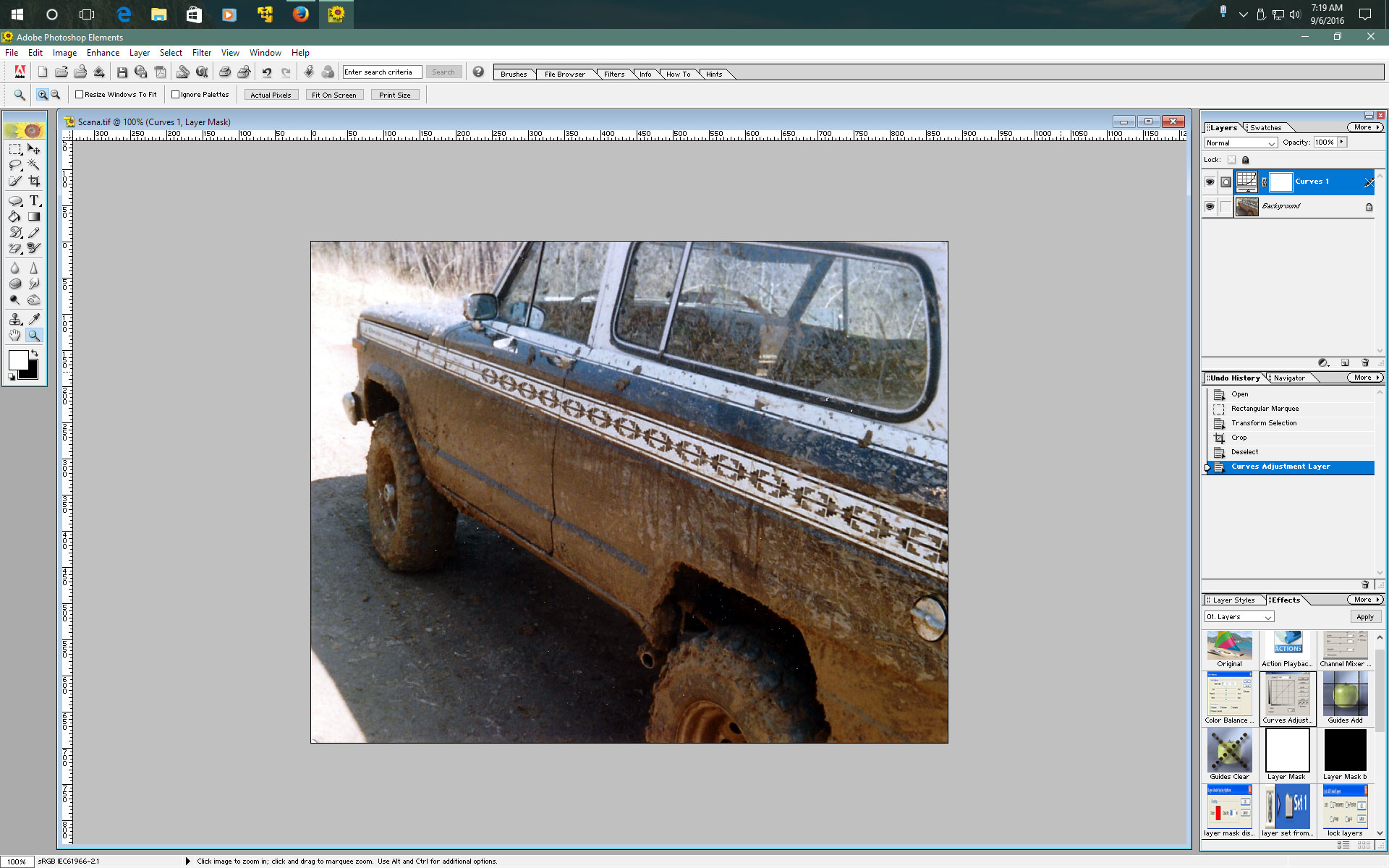Select the Crop tool in toolbar
1389x868 pixels.
click(34, 181)
